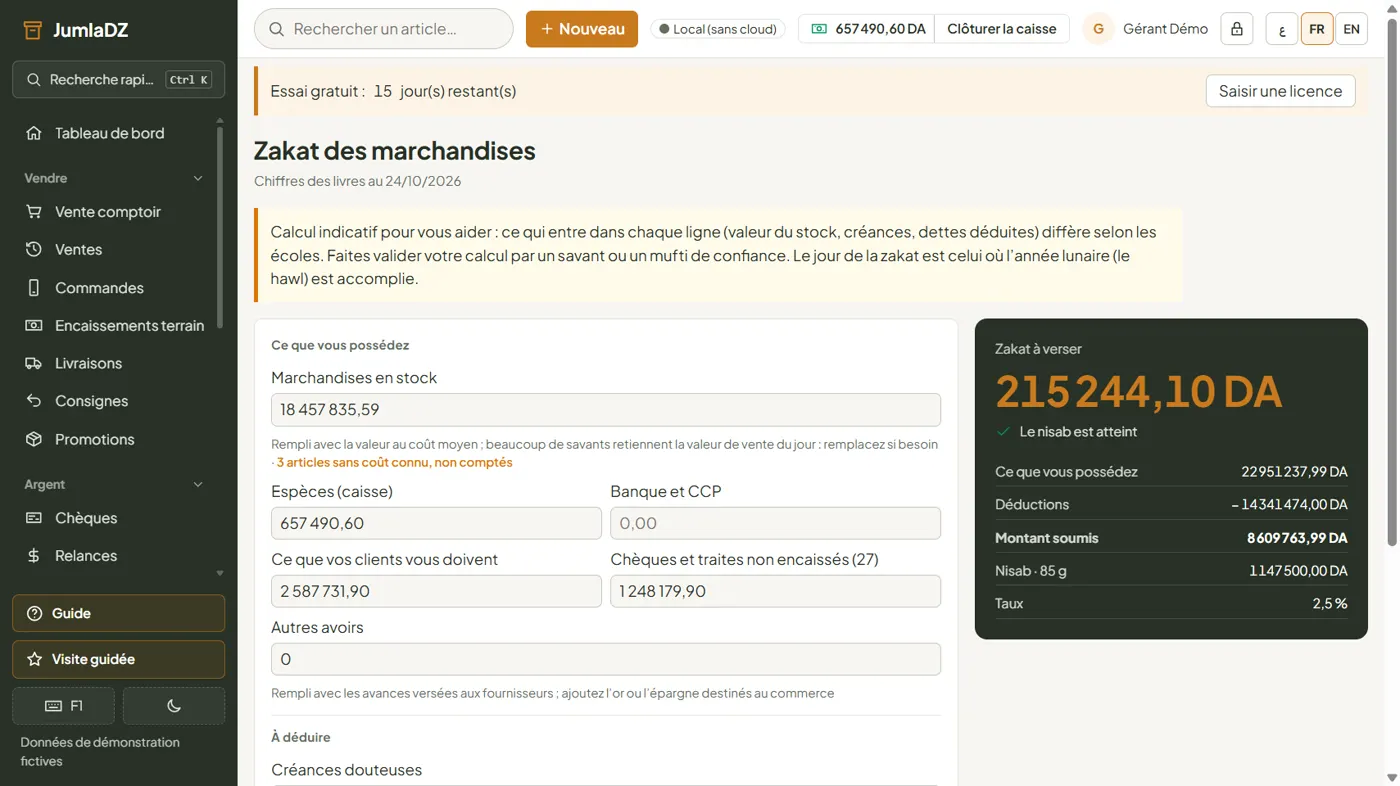Click the Local (sans cloud) status badge
The image size is (1400, 786).
[718, 29]
